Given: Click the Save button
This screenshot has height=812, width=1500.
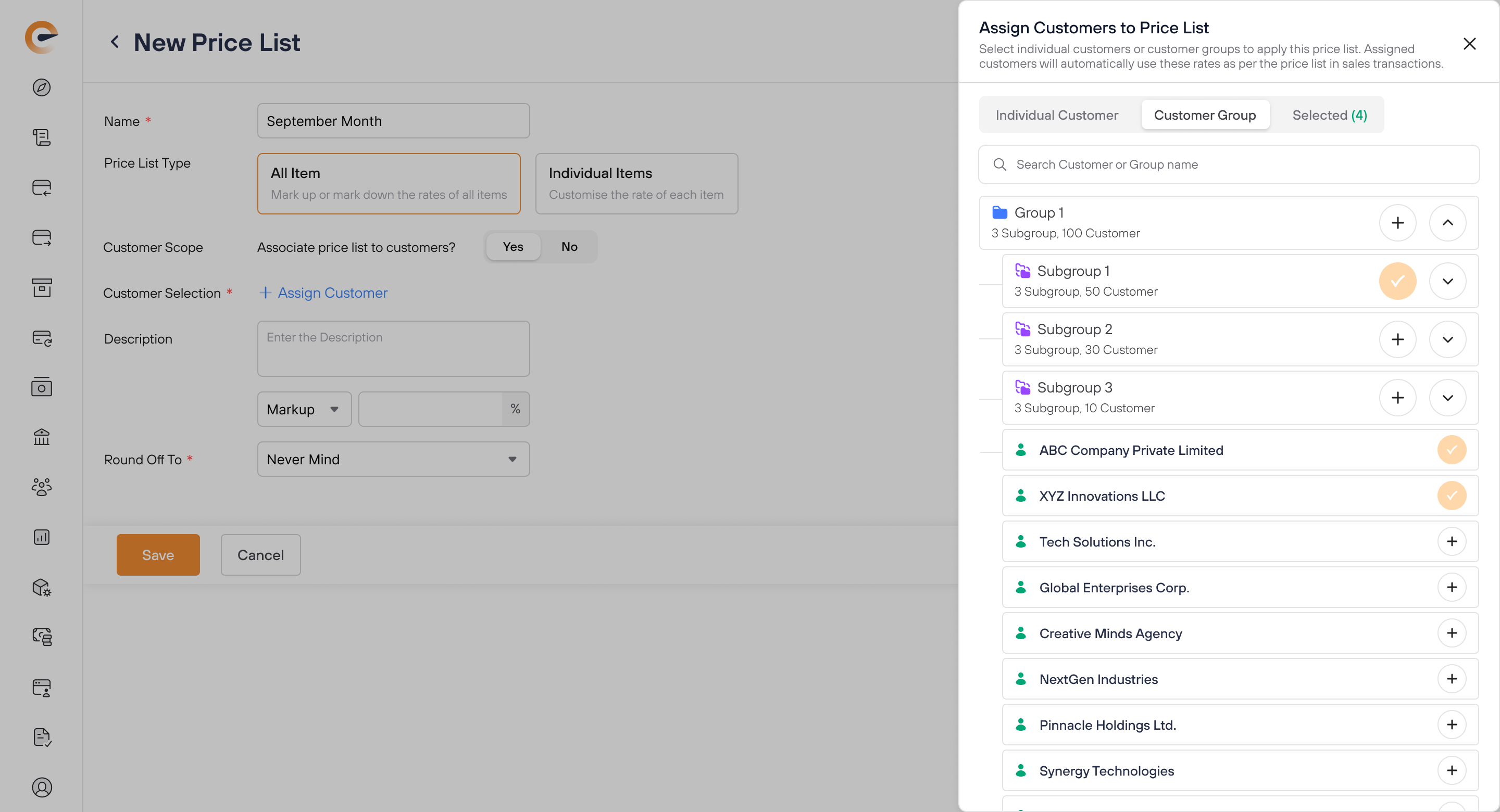Looking at the screenshot, I should pos(158,555).
